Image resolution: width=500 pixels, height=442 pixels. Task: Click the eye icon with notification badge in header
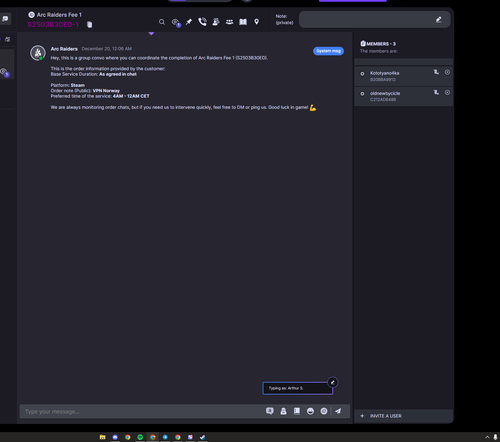point(176,22)
